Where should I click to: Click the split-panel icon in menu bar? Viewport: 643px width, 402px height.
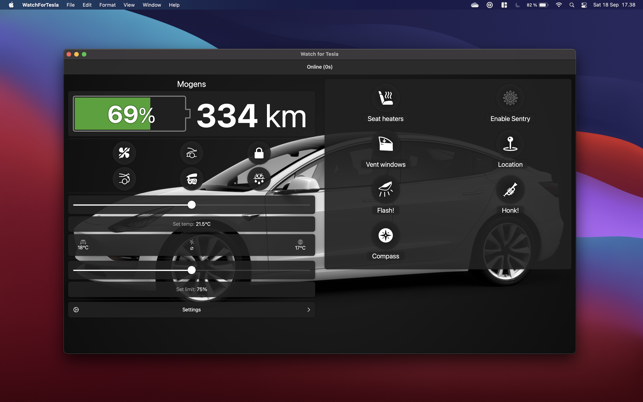pyautogui.click(x=504, y=5)
